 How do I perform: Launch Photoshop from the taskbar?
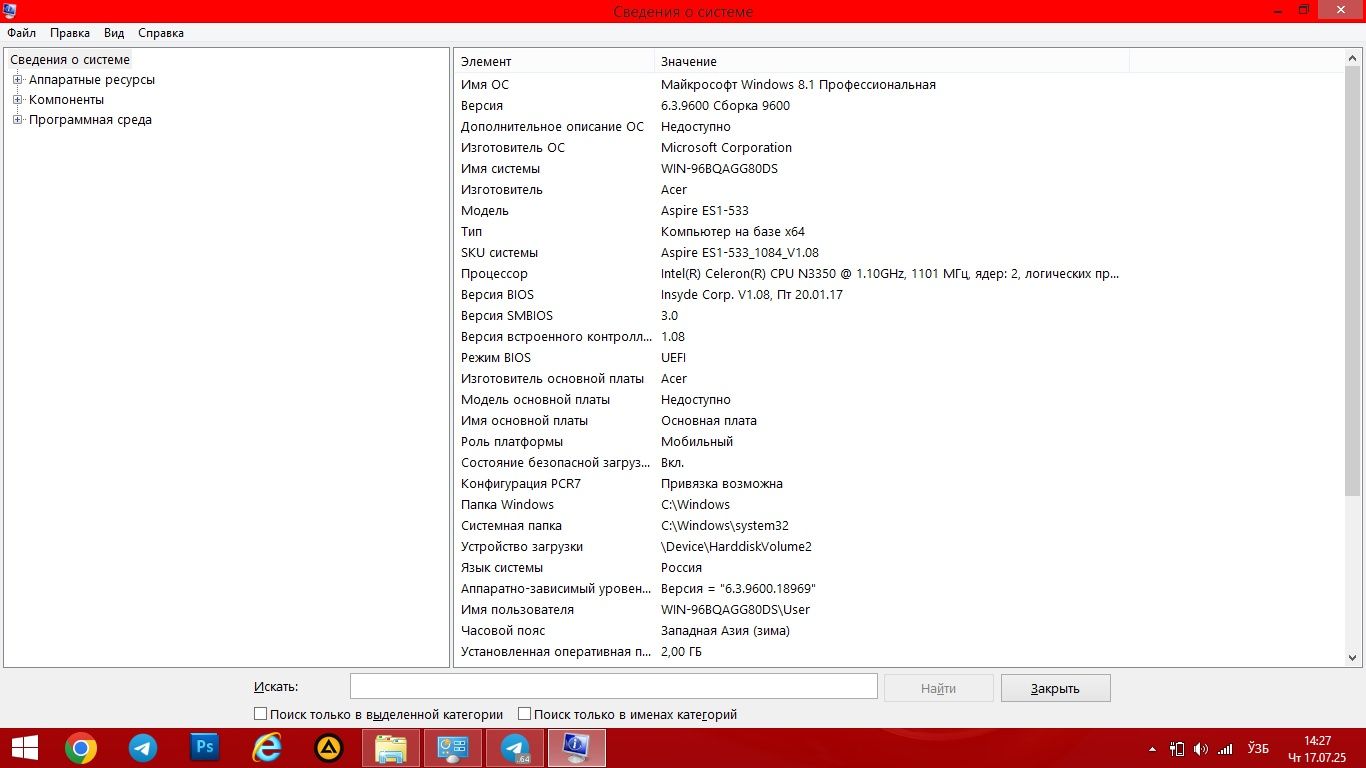point(205,747)
